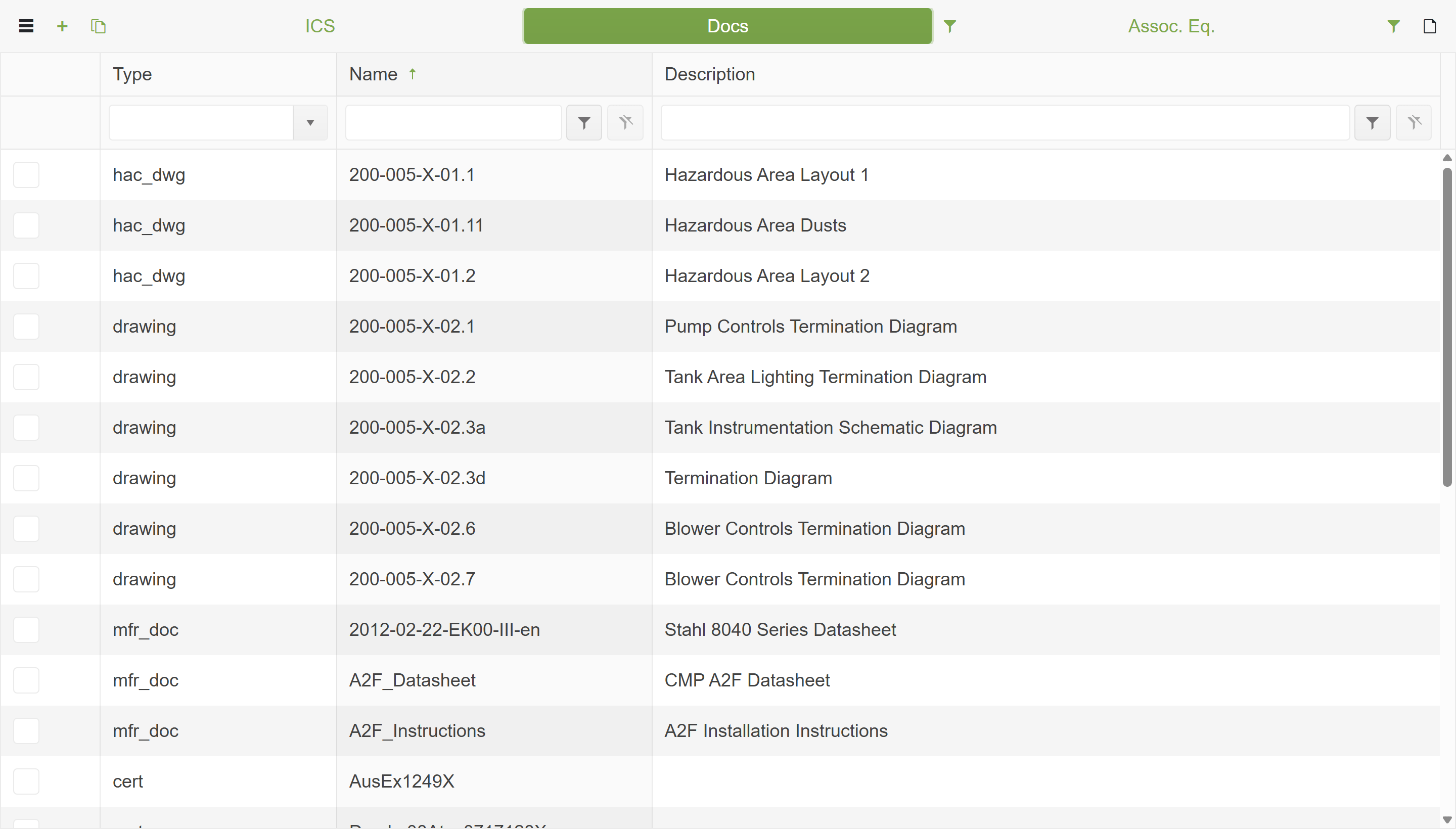The width and height of the screenshot is (1456, 829).
Task: Click green filter icon next to Docs tab
Action: pos(949,26)
